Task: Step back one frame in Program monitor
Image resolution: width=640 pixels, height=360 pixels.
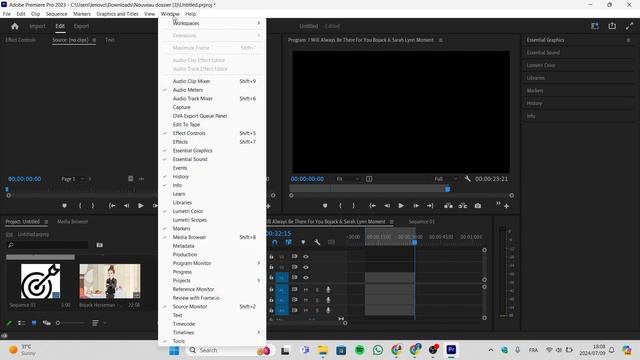Action: tap(387, 206)
